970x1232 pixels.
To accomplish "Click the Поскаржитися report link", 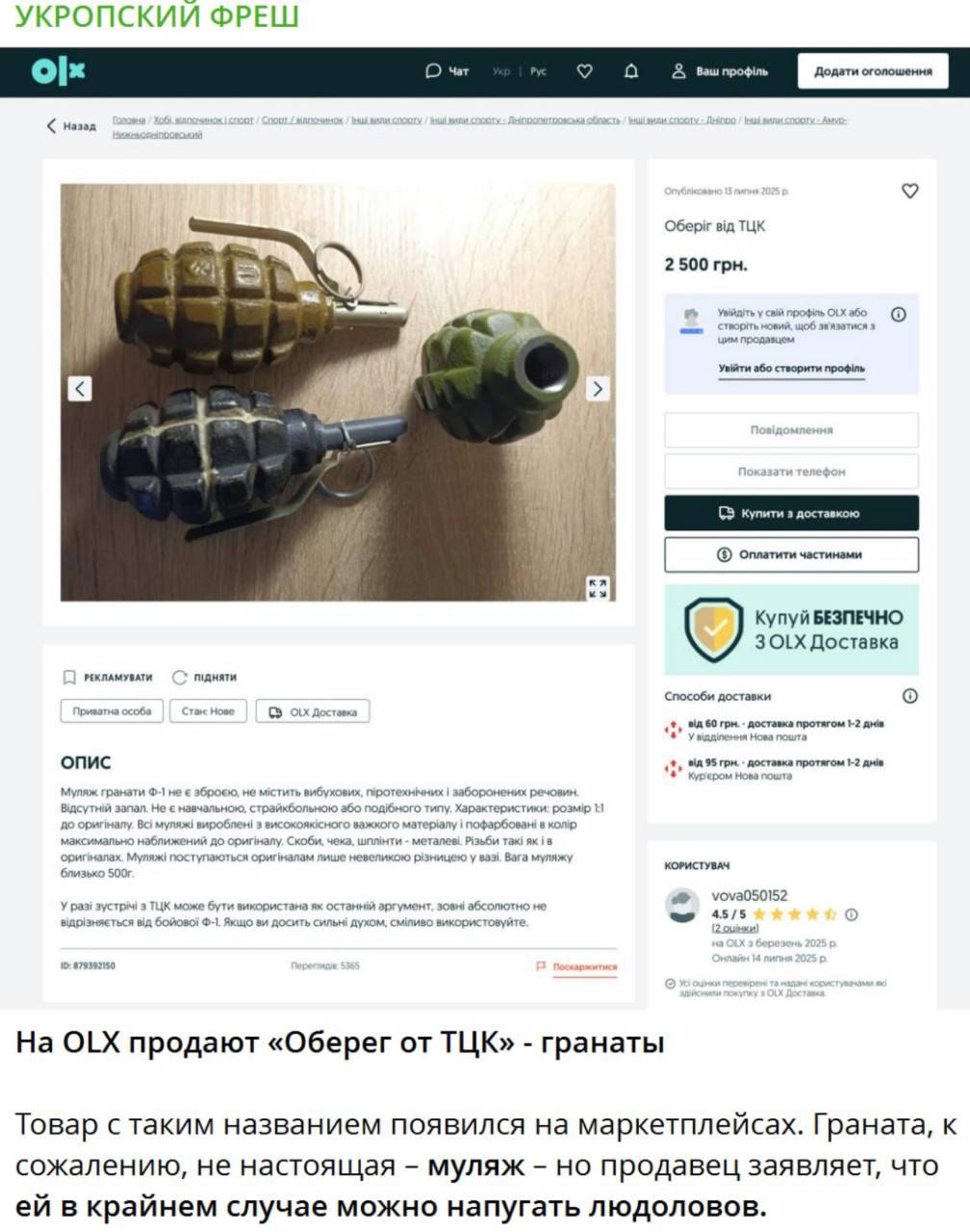I will tap(576, 966).
